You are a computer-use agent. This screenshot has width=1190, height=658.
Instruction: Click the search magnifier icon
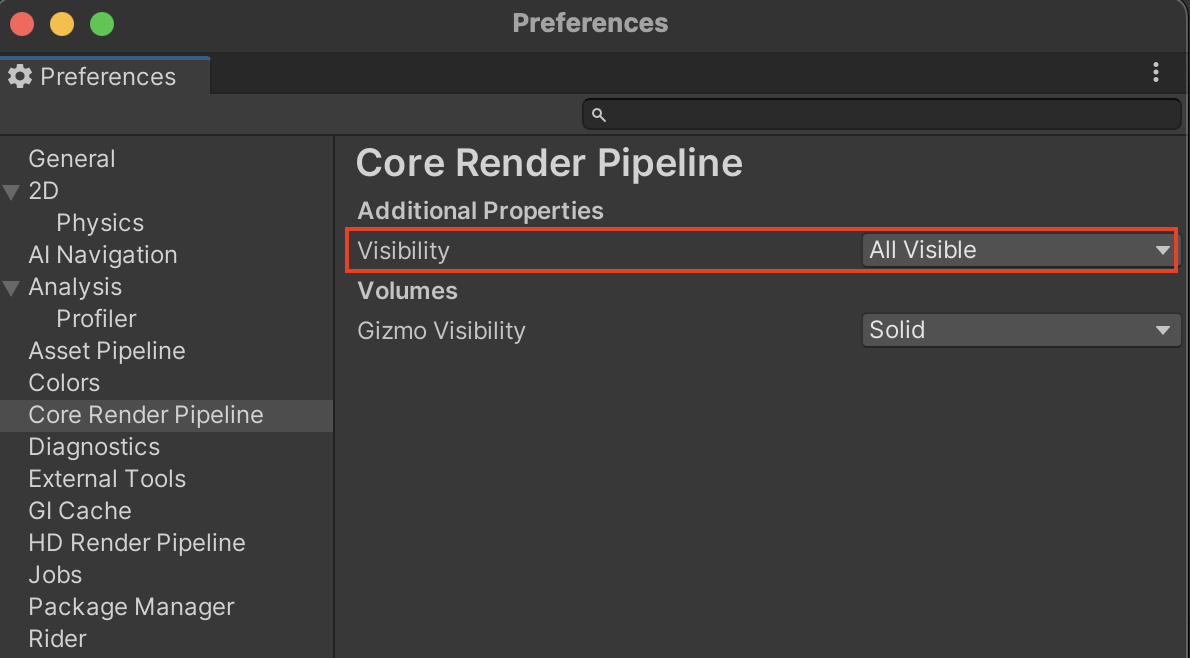click(x=599, y=115)
